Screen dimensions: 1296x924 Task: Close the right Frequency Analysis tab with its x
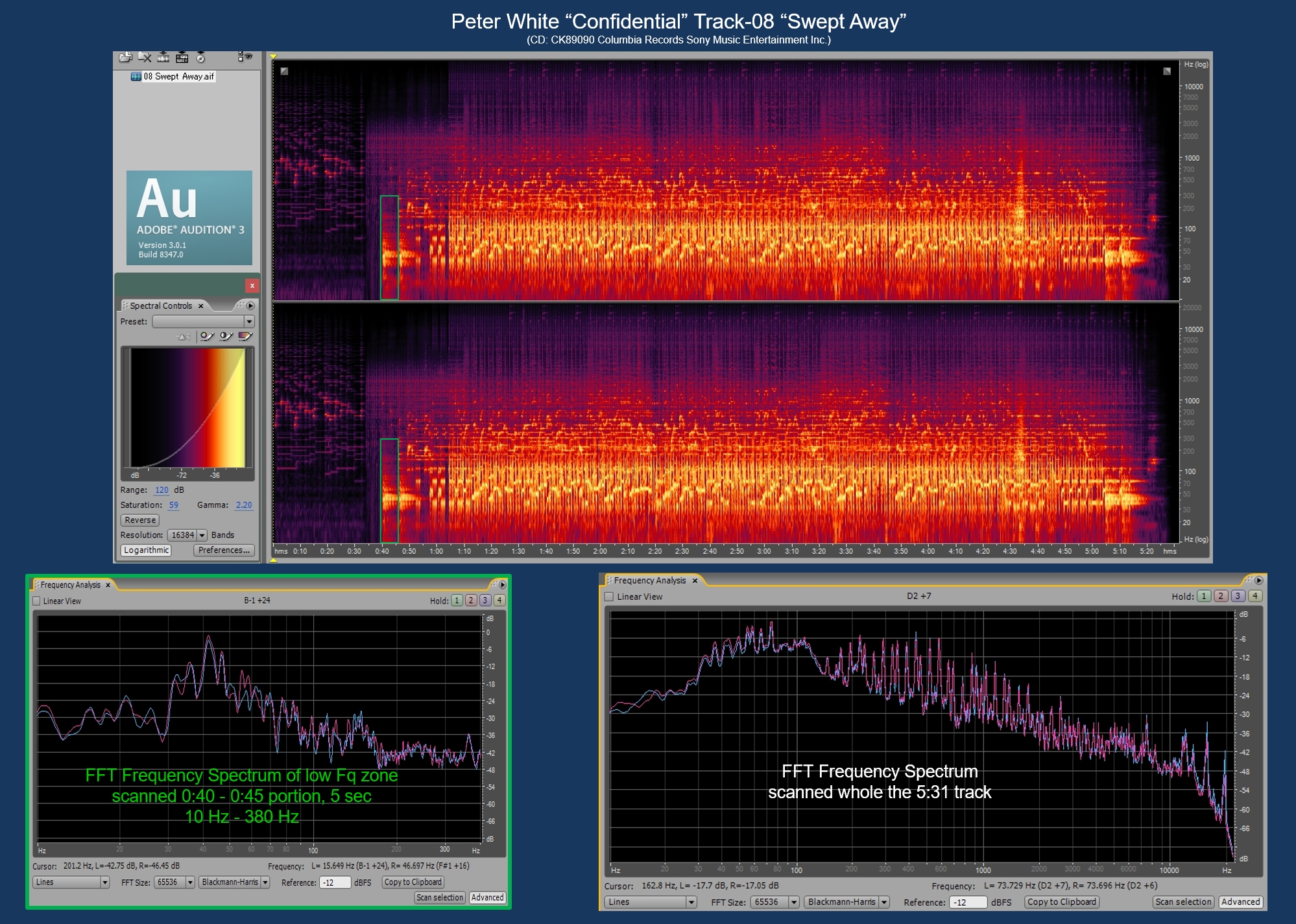click(x=695, y=580)
